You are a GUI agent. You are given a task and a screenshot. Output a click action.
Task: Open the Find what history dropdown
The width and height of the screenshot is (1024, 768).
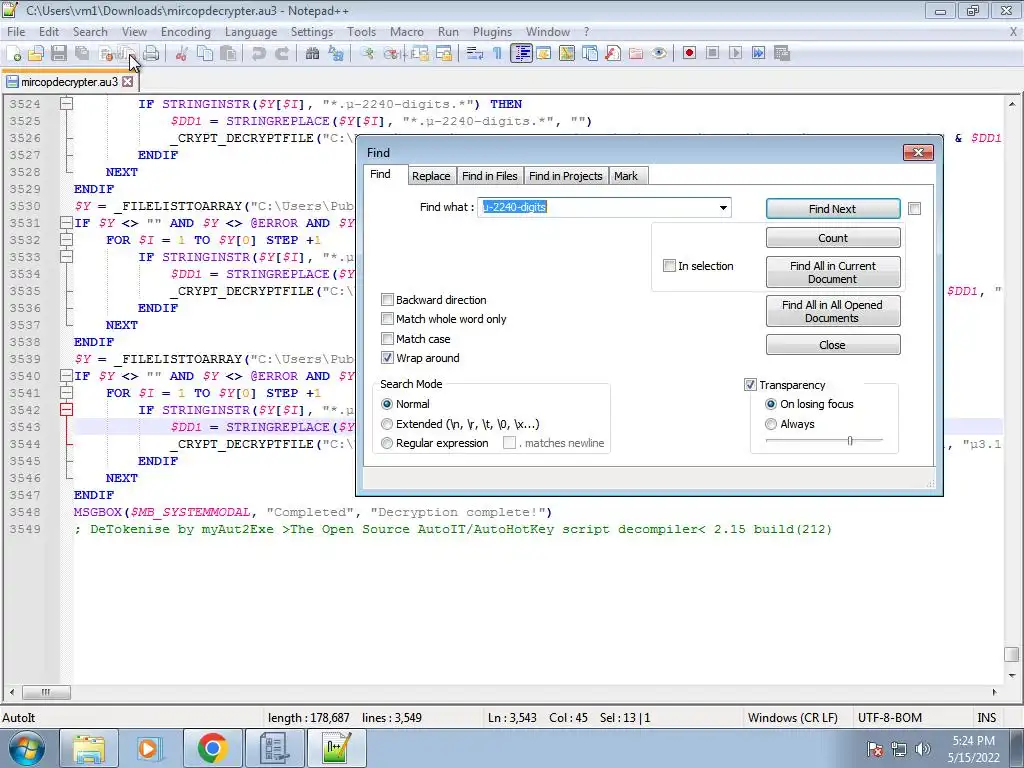click(x=723, y=208)
